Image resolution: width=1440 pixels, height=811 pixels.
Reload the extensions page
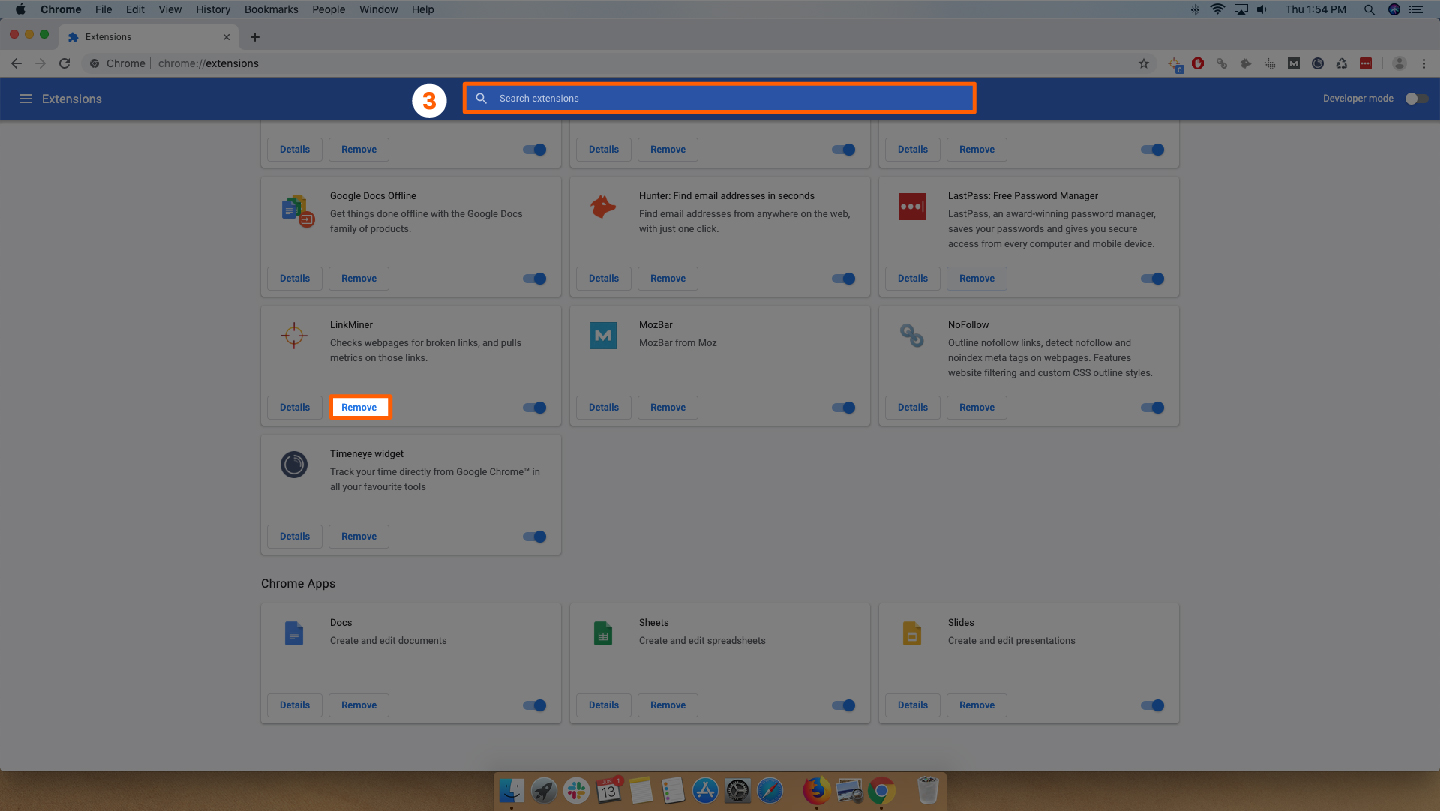pos(64,63)
